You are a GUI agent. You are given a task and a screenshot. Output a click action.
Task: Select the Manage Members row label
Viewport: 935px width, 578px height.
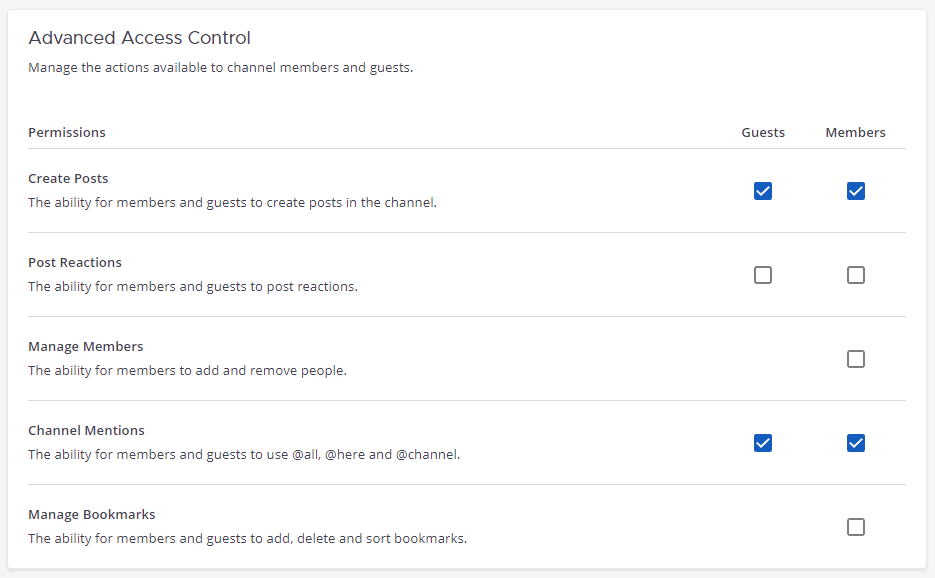coord(85,346)
